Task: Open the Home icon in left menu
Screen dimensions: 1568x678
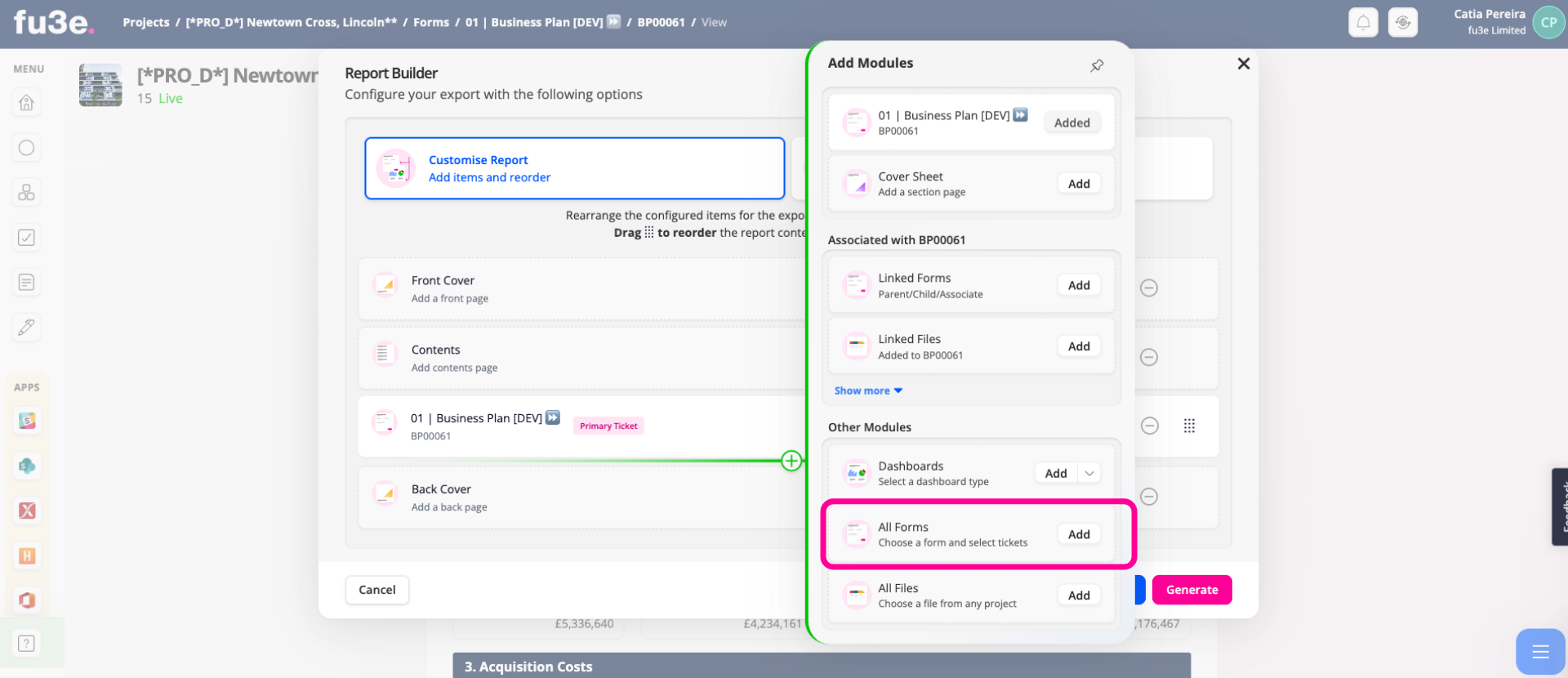Action: coord(26,103)
